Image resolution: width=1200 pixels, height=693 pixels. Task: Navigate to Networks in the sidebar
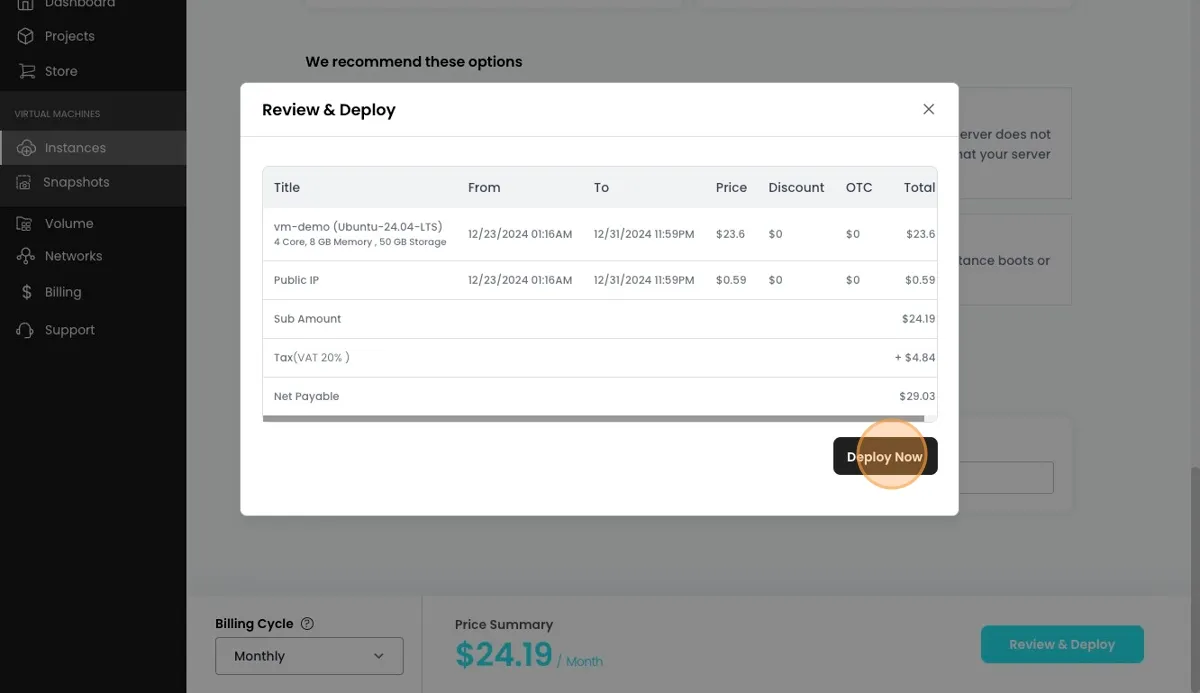coord(73,256)
